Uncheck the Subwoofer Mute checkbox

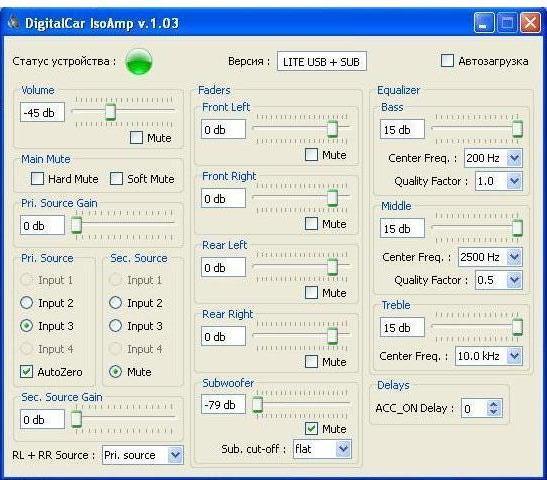(311, 428)
